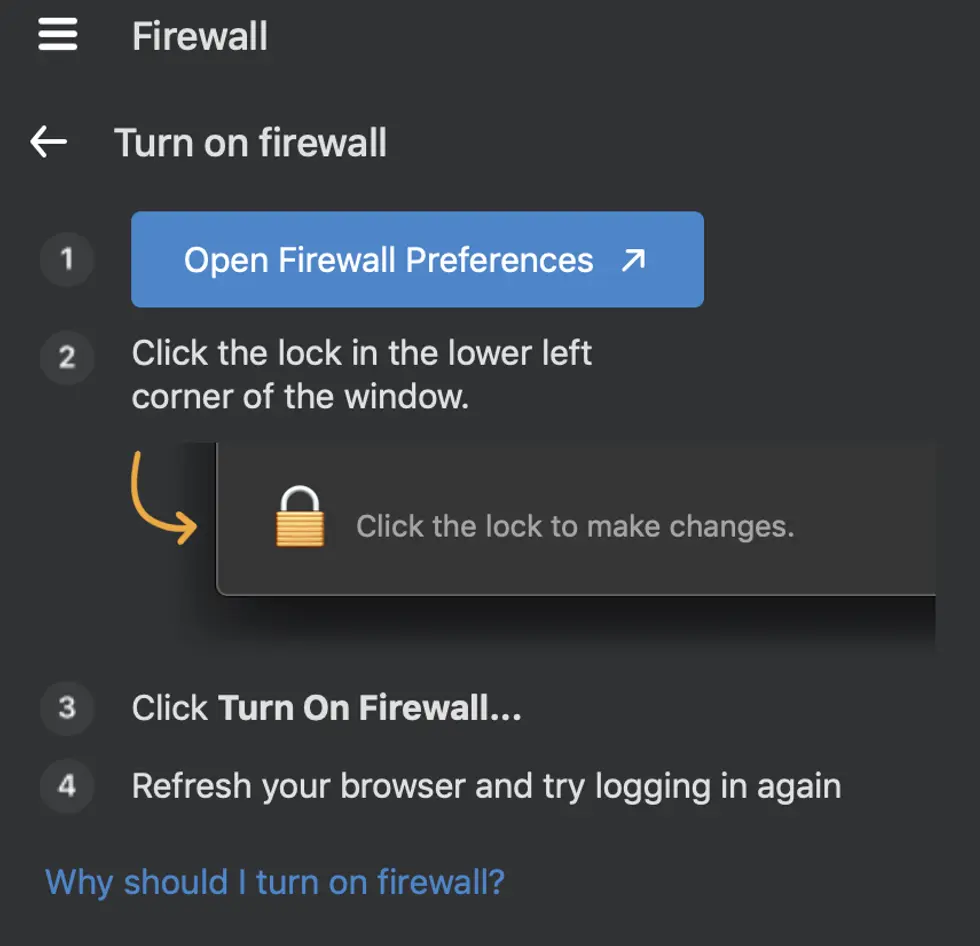
Task: Select the step 2 number circle
Action: coord(66,358)
